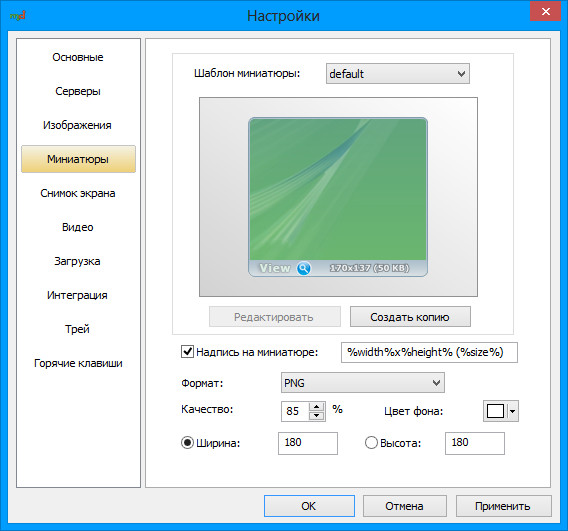Open the Видео section

[x=78, y=227]
